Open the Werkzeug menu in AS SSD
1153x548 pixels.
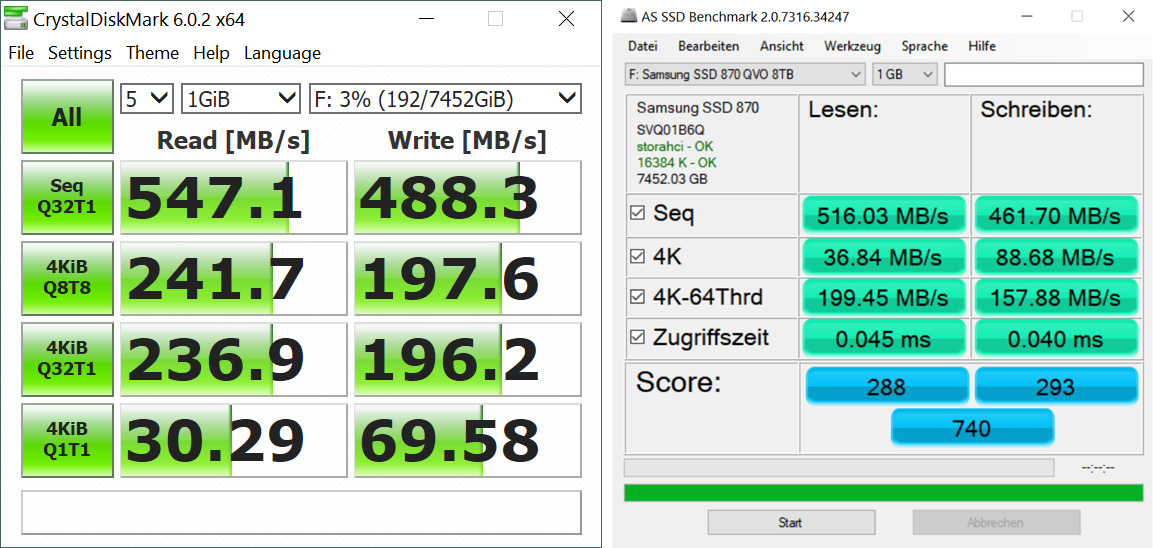(852, 46)
